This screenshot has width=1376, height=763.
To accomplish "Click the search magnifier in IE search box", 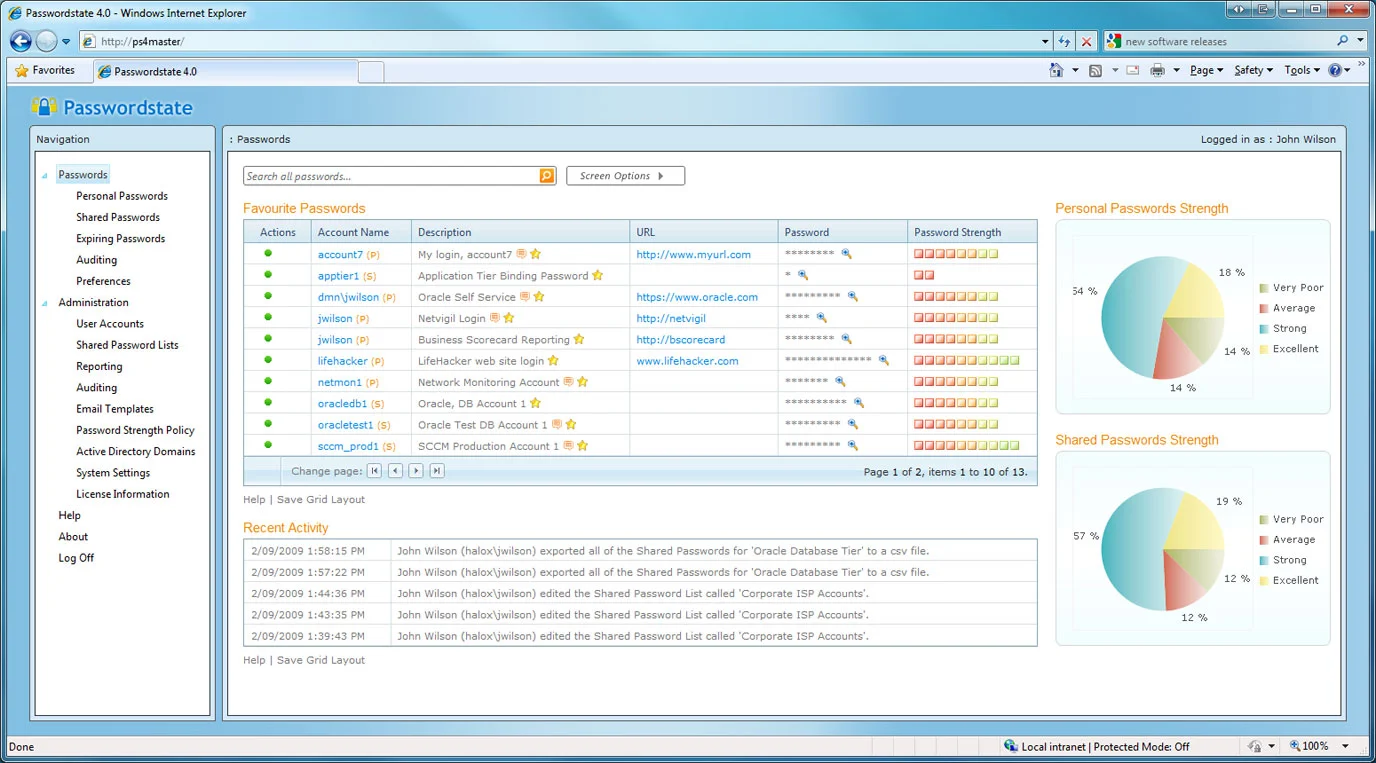I will pos(1343,41).
